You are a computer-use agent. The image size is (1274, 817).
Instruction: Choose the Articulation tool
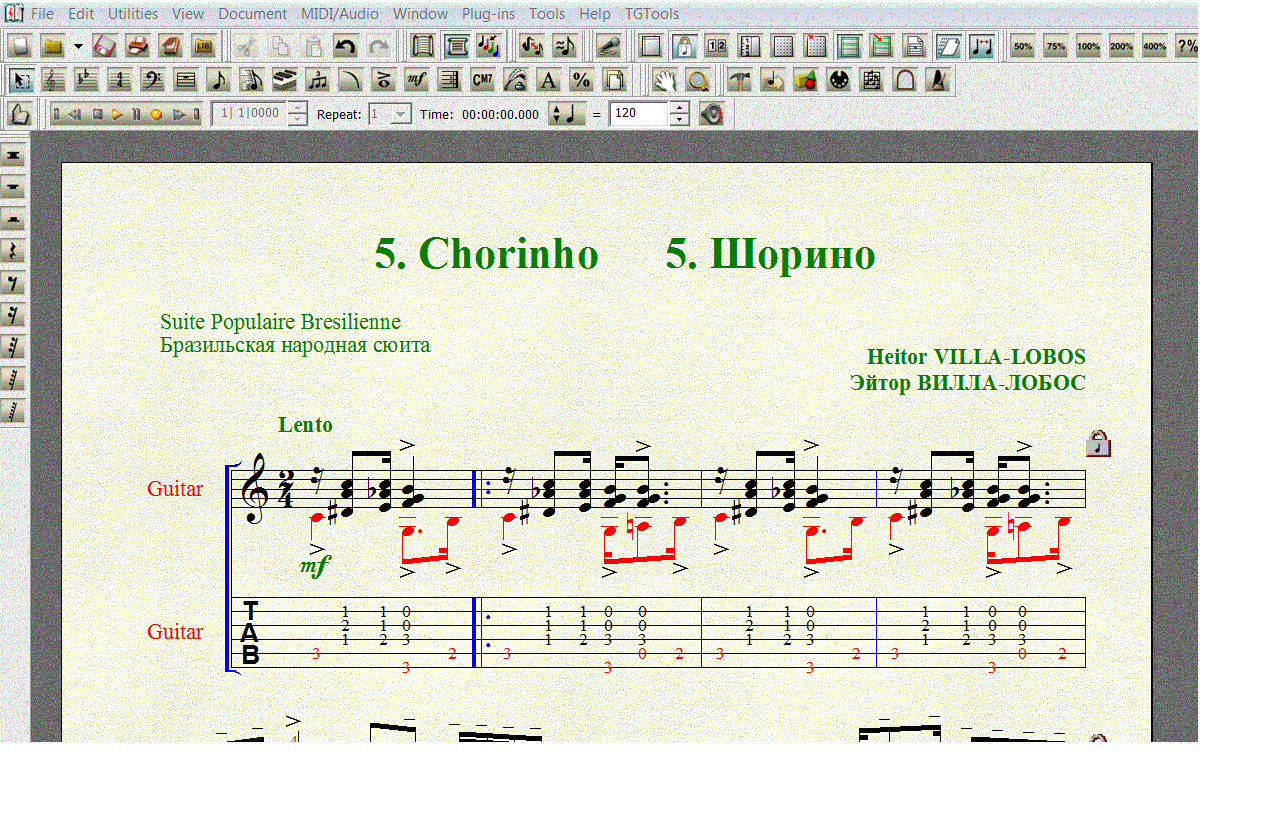384,80
